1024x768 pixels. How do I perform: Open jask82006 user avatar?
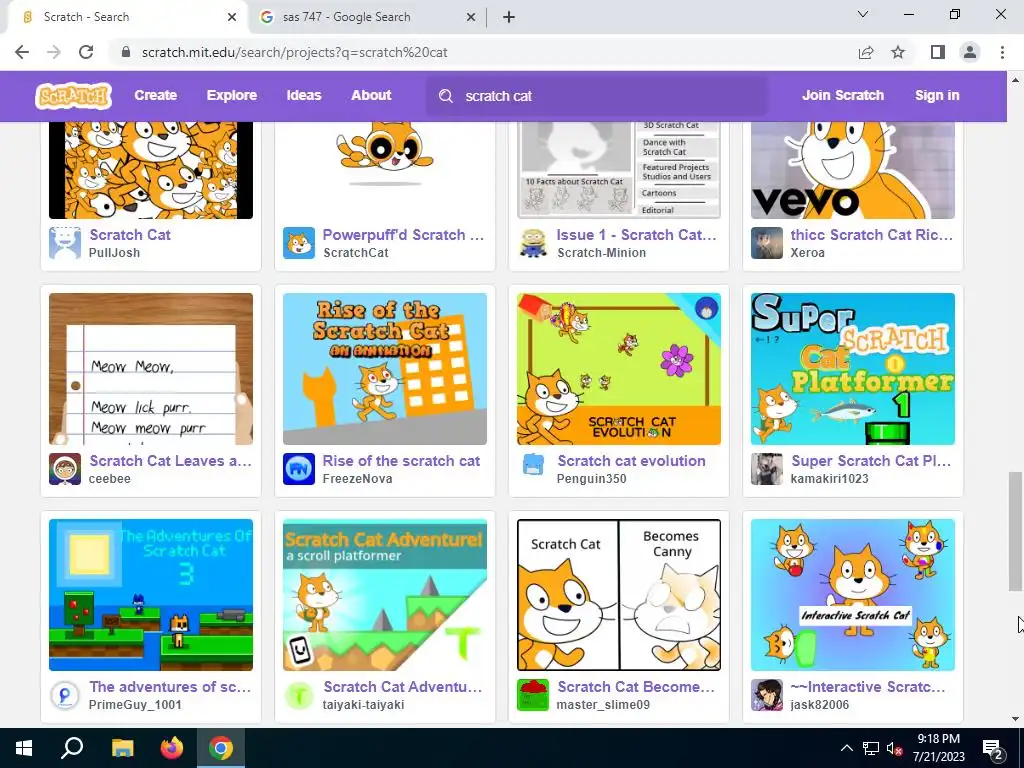coord(767,695)
